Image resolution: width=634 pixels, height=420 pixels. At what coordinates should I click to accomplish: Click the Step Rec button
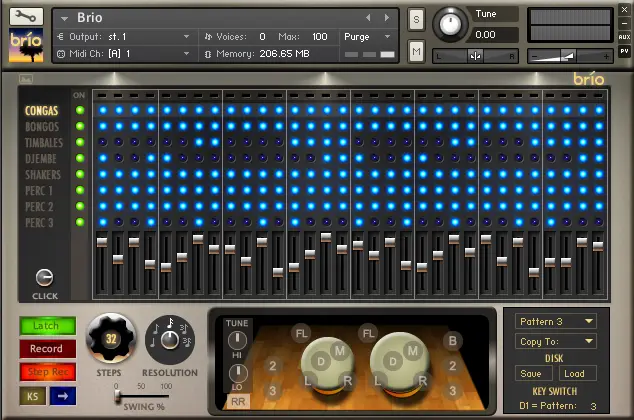point(48,372)
